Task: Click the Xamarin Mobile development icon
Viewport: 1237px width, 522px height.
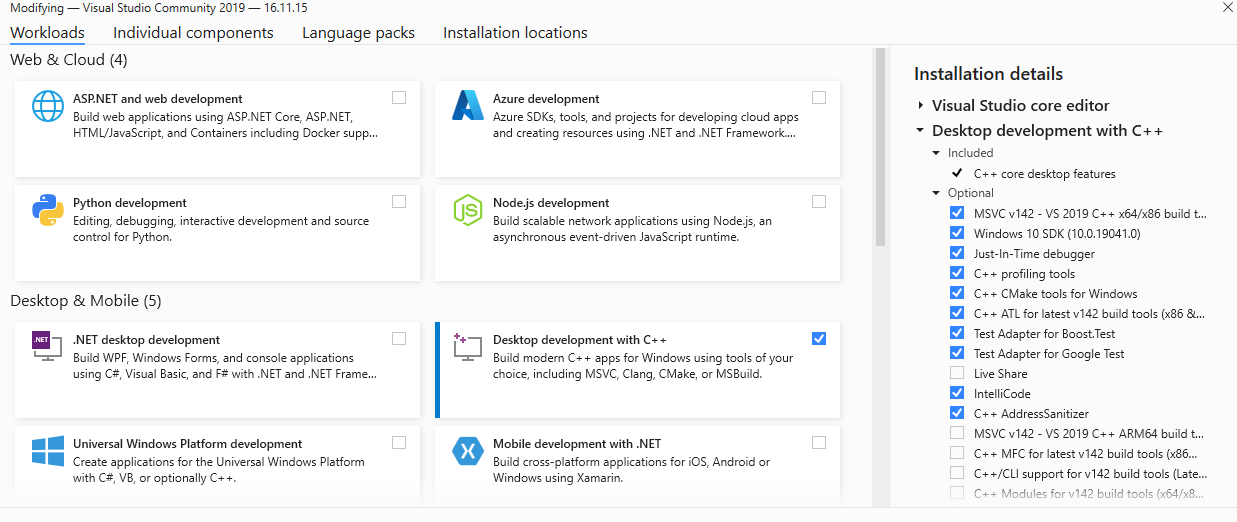Action: [468, 450]
